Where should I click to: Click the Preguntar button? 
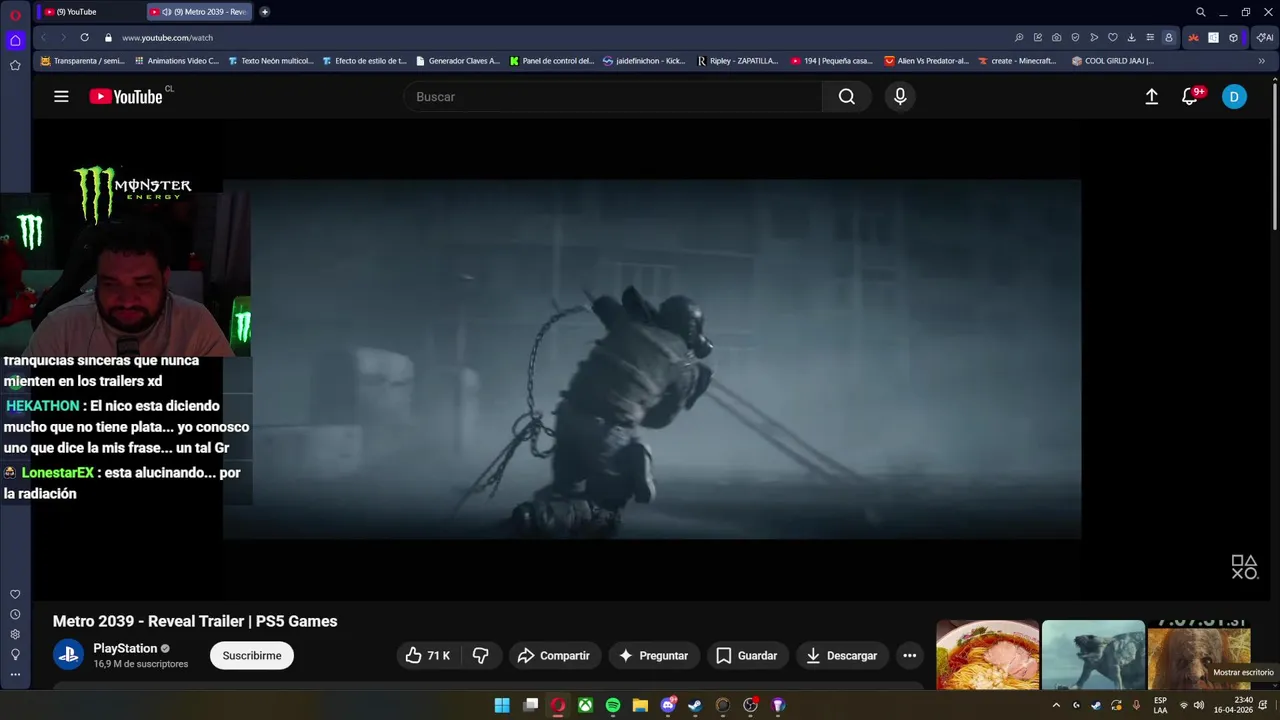pyautogui.click(x=653, y=656)
